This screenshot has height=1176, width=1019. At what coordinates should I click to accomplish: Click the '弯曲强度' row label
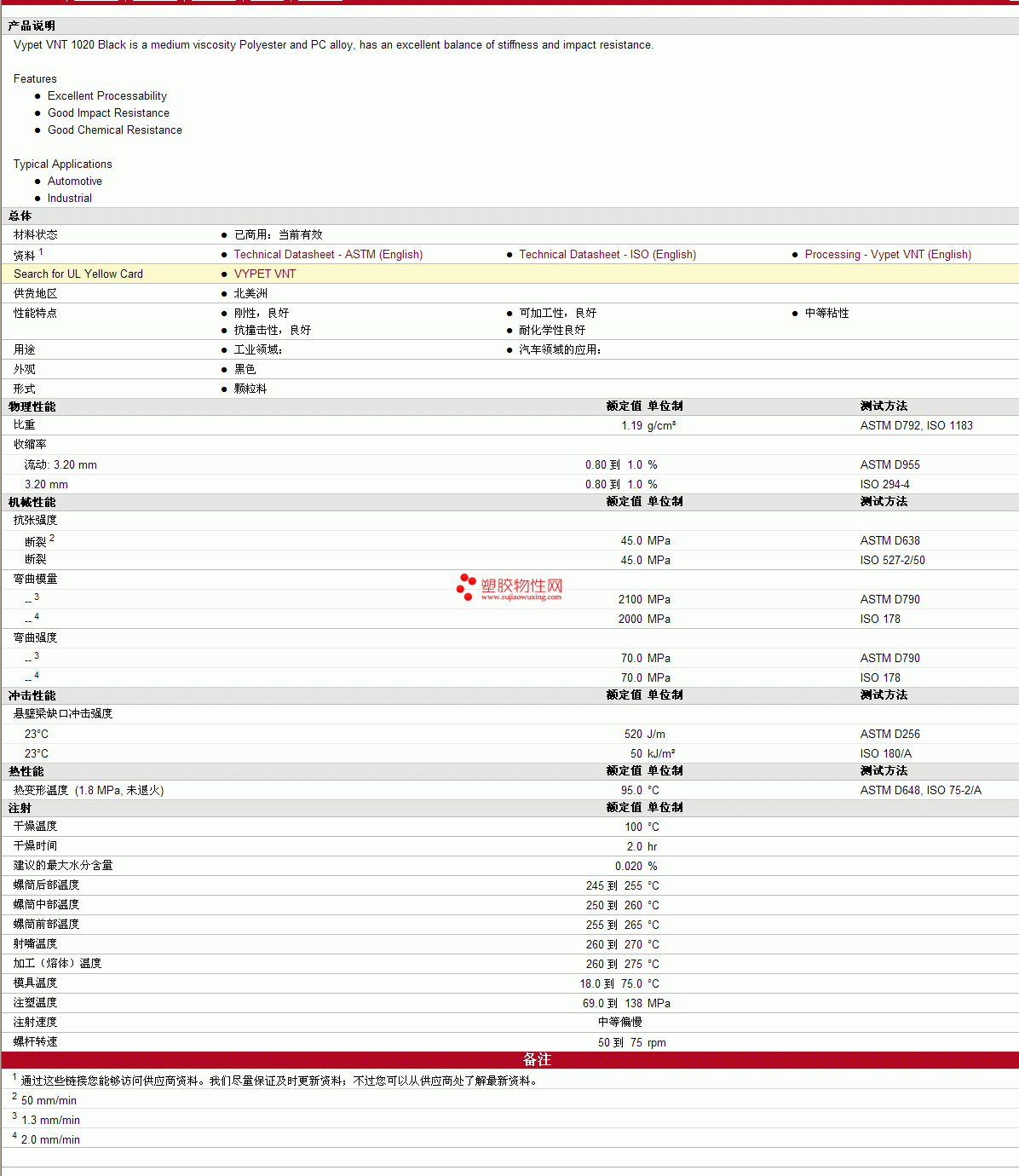(x=36, y=637)
